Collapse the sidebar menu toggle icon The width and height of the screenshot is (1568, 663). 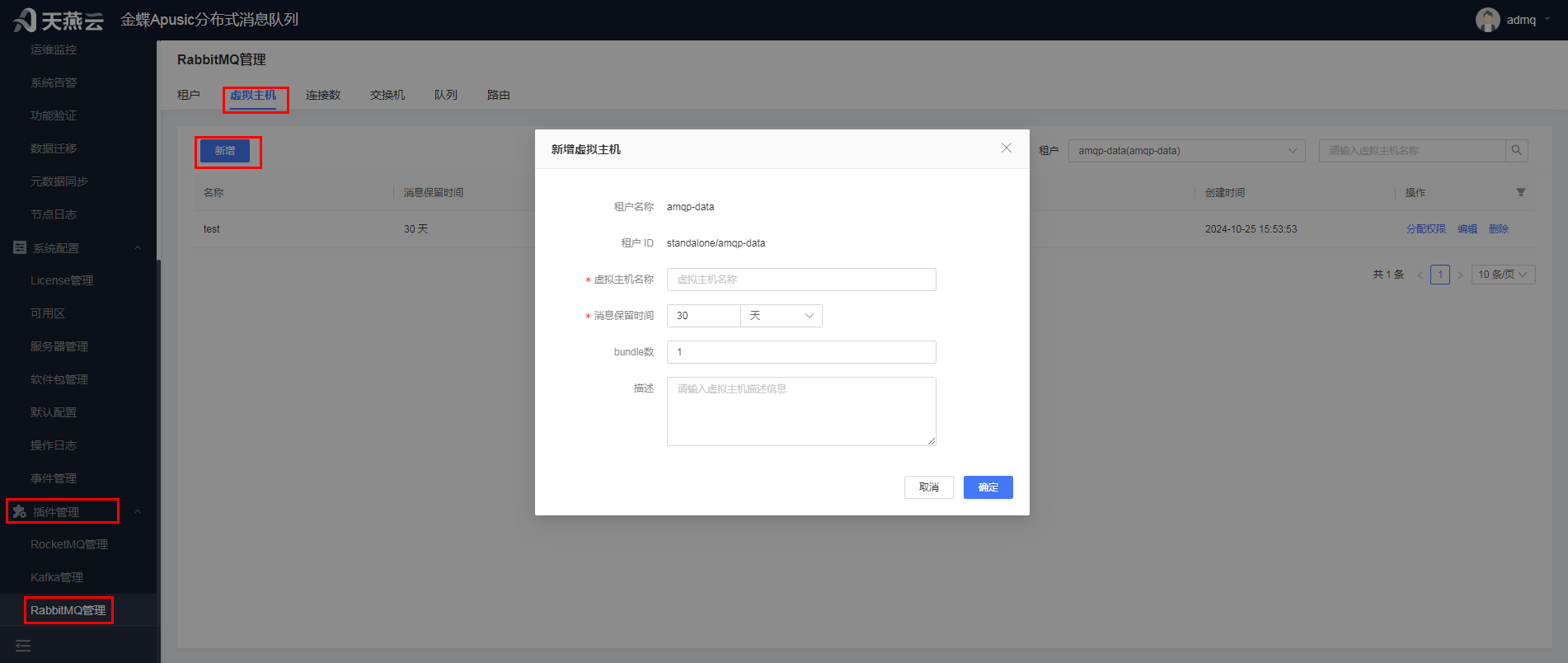23,646
